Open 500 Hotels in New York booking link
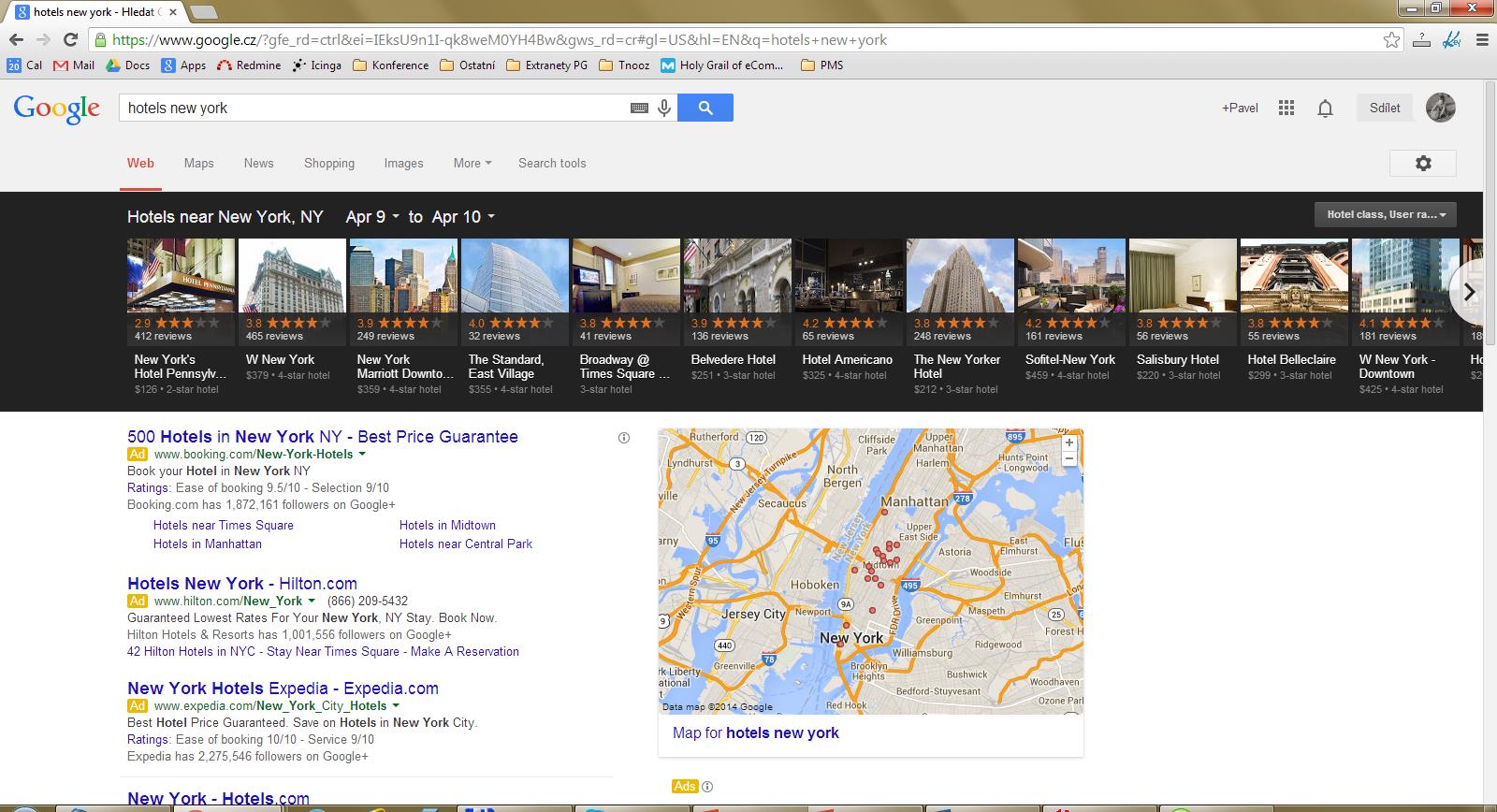1497x812 pixels. tap(323, 436)
